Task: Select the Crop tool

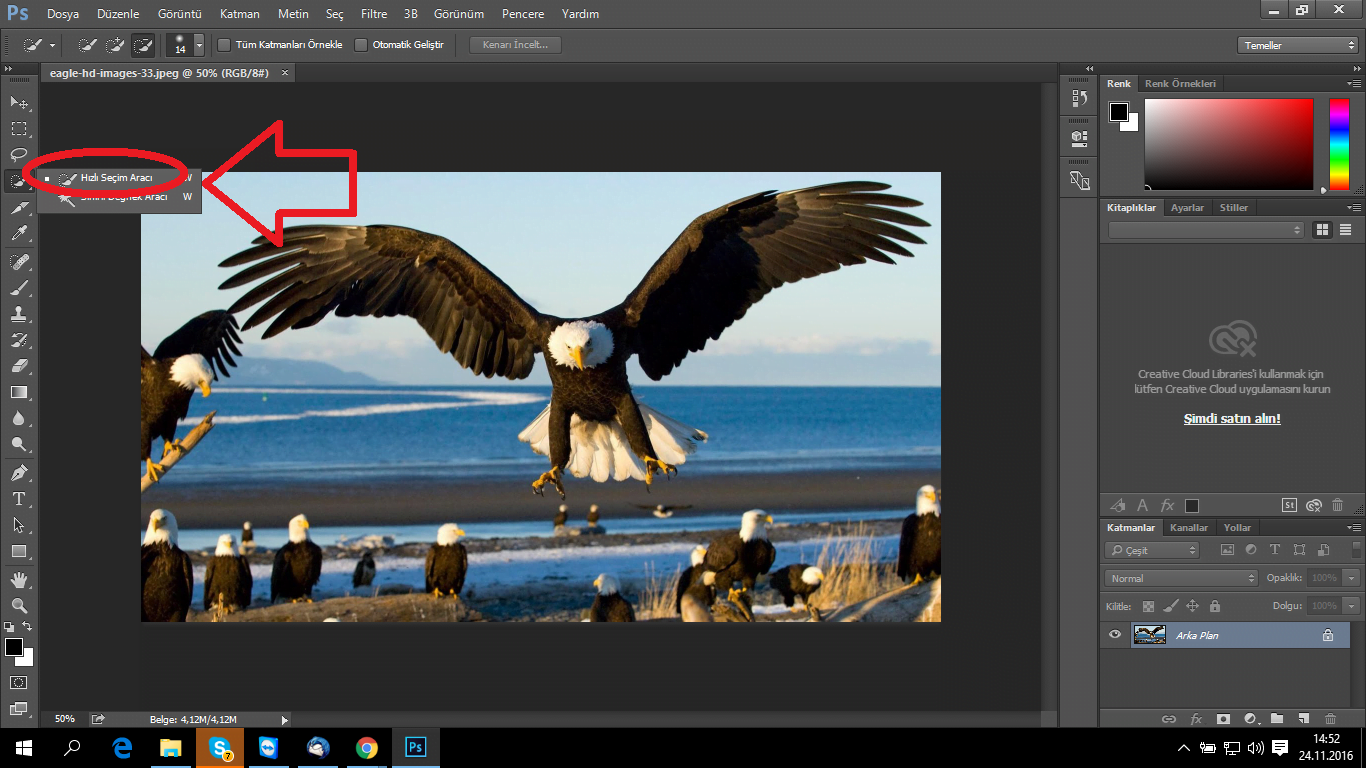Action: [19, 207]
